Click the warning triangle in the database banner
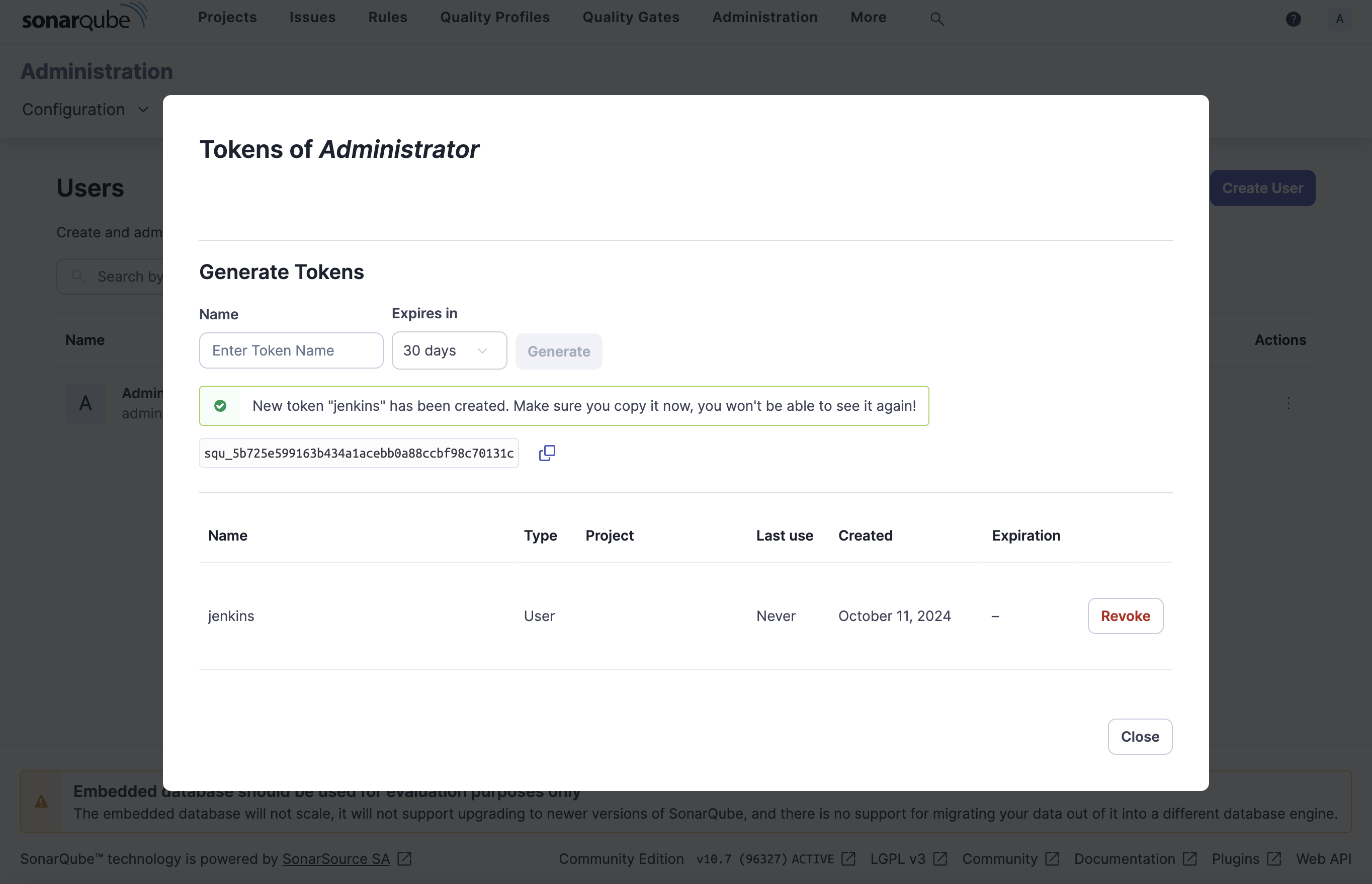 (x=41, y=802)
